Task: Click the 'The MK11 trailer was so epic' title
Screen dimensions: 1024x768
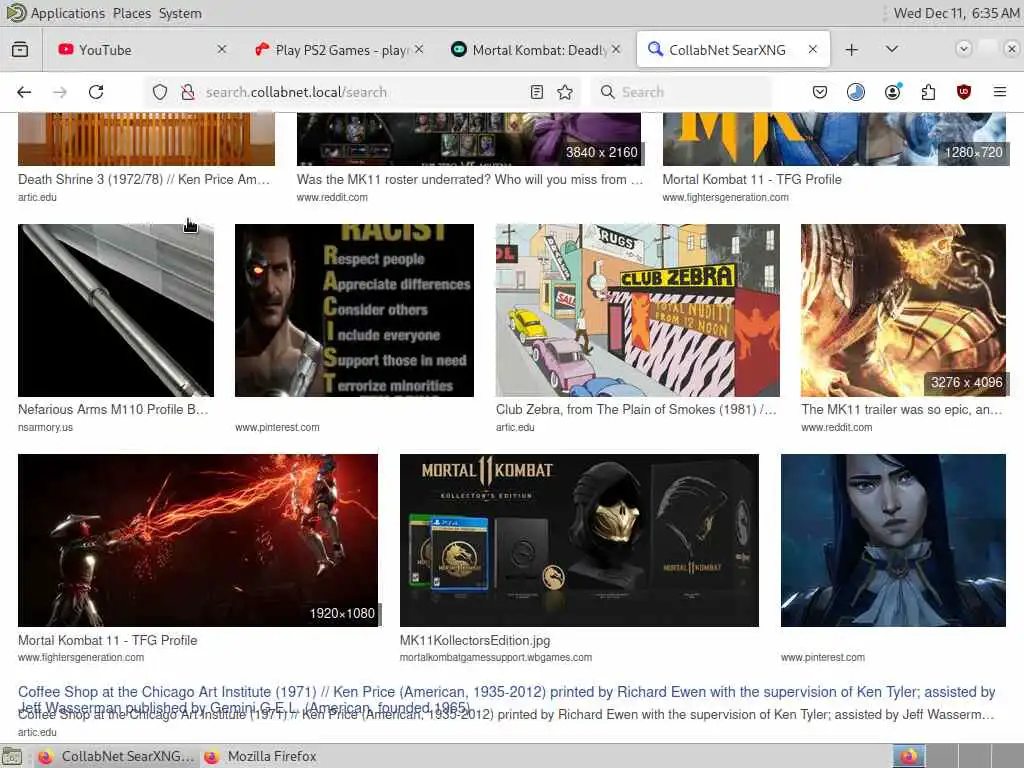Action: tap(901, 409)
